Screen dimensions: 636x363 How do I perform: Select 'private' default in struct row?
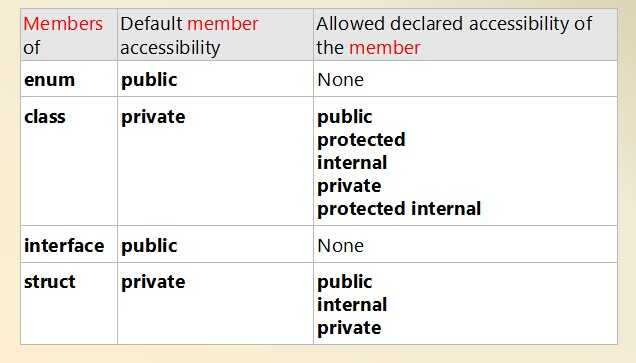pos(153,283)
